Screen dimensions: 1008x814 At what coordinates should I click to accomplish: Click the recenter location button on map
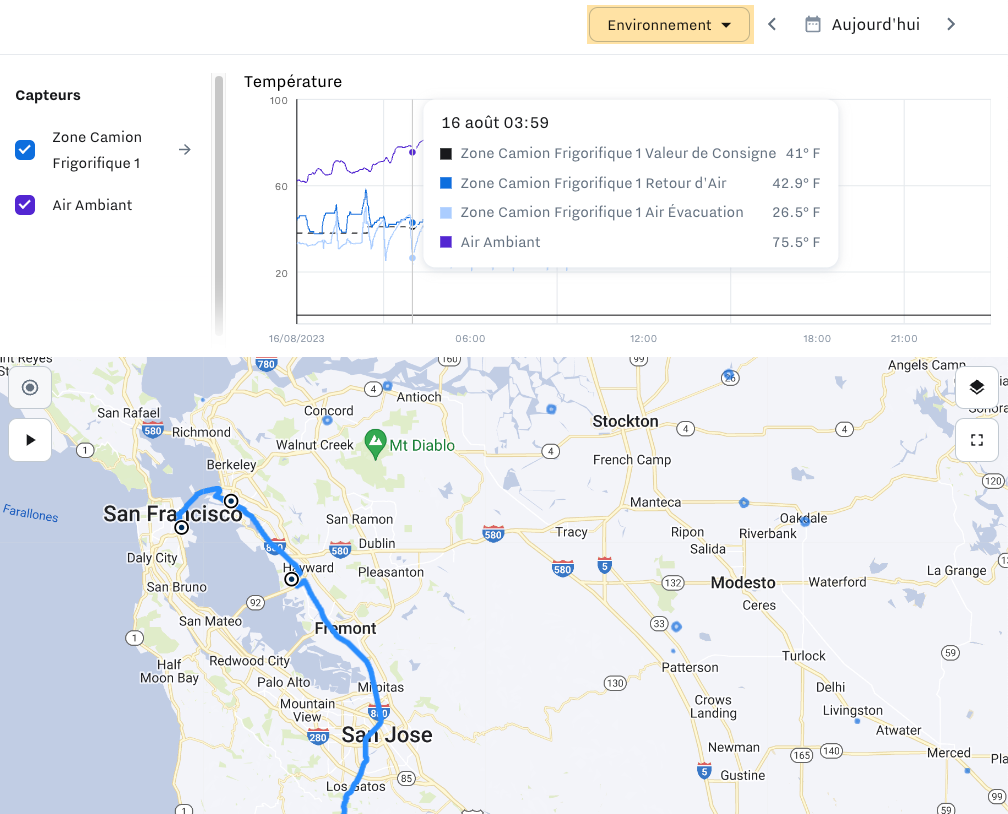(30, 388)
